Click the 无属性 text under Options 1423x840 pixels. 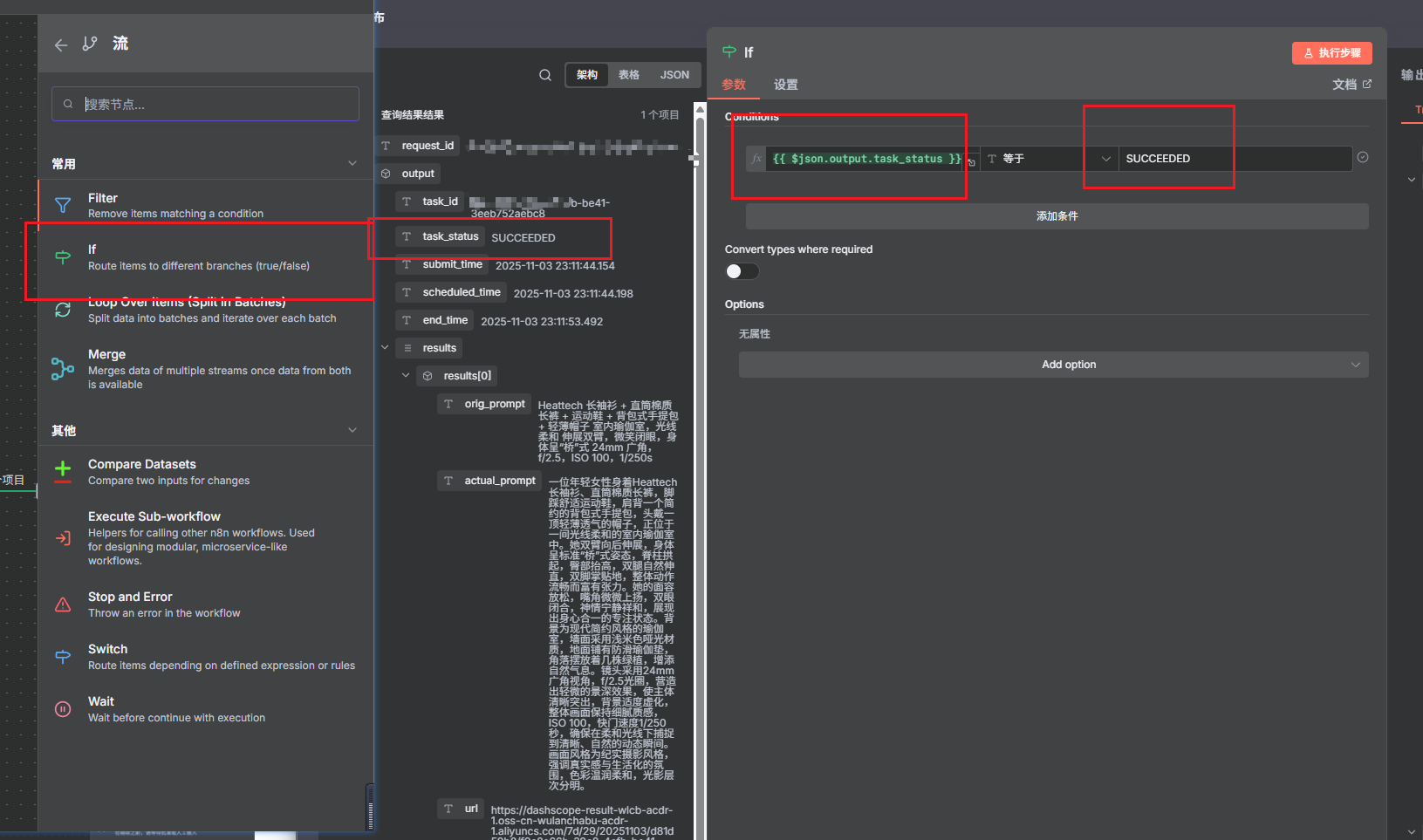click(x=755, y=334)
